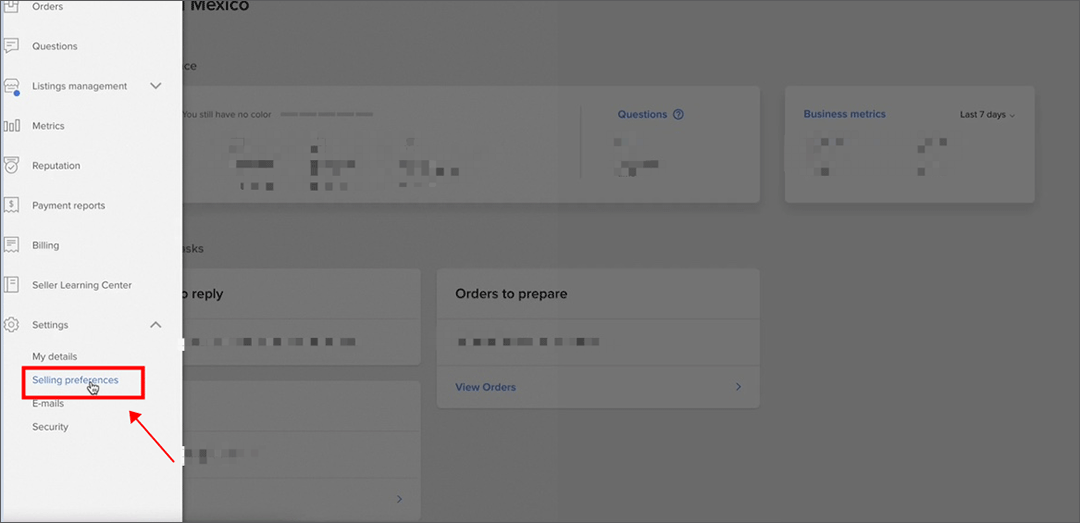
Task: Click the Billing receipt icon
Action: 12,245
